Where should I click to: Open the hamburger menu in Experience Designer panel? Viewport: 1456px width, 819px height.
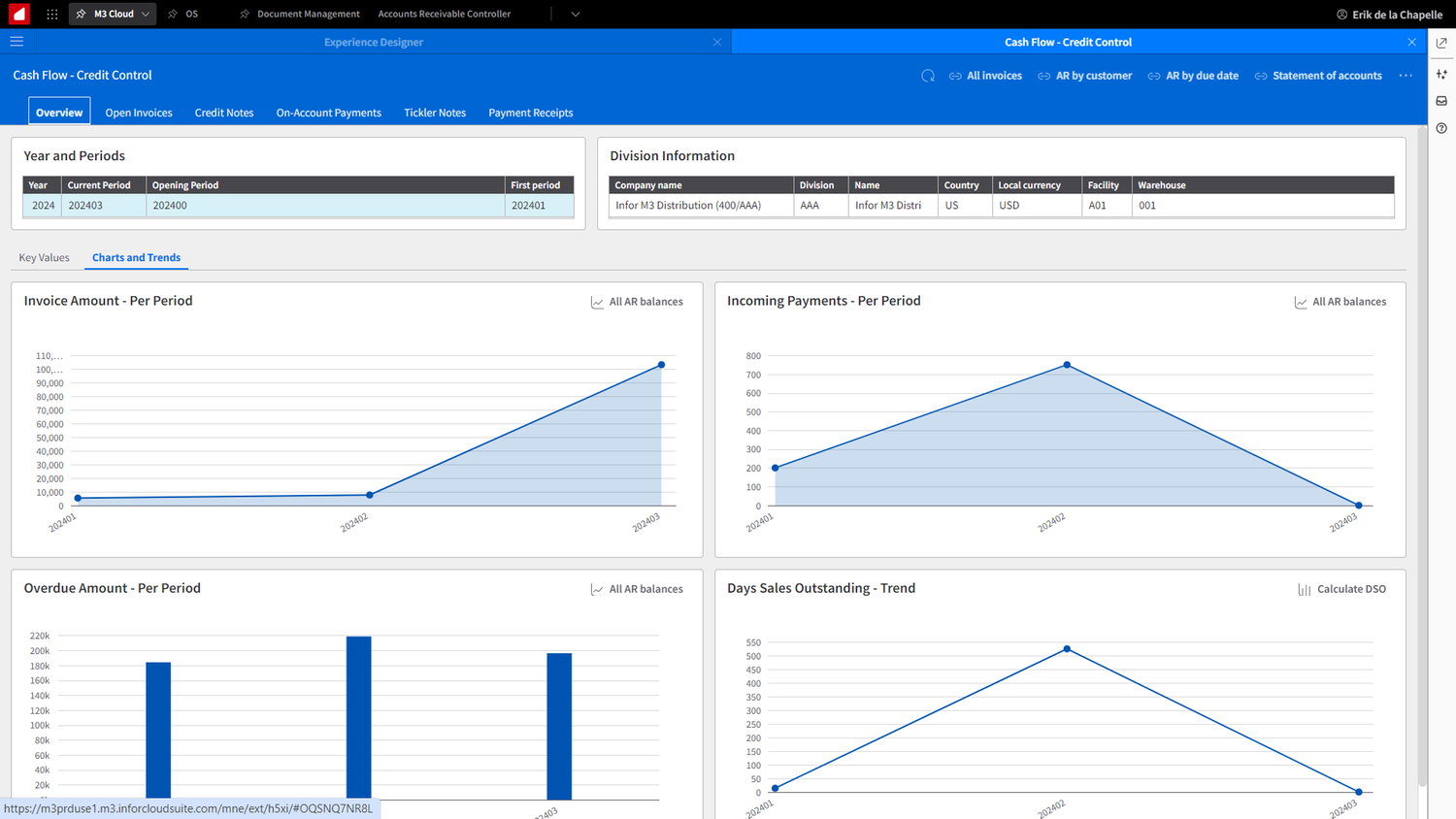17,41
